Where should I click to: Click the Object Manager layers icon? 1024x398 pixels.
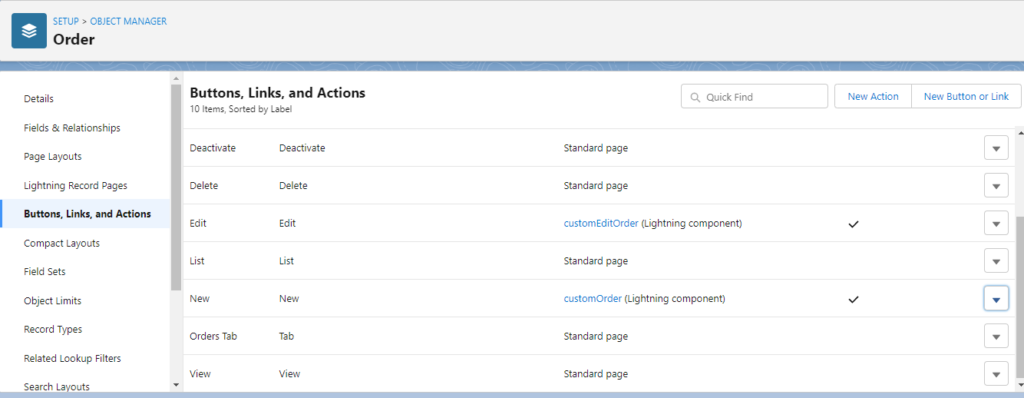pyautogui.click(x=29, y=31)
